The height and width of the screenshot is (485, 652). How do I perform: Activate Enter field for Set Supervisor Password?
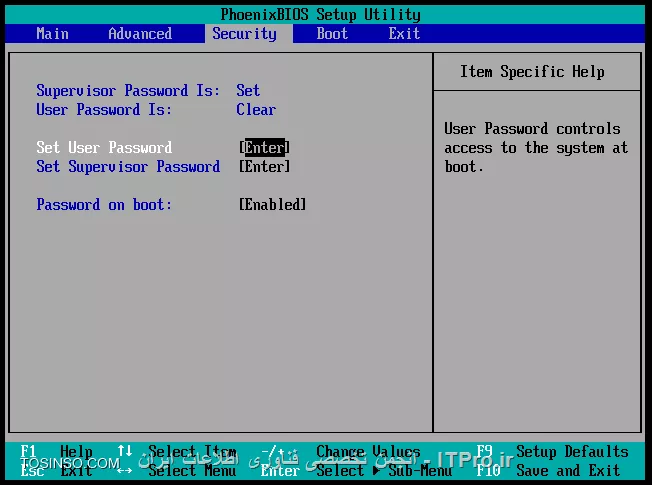coord(264,167)
